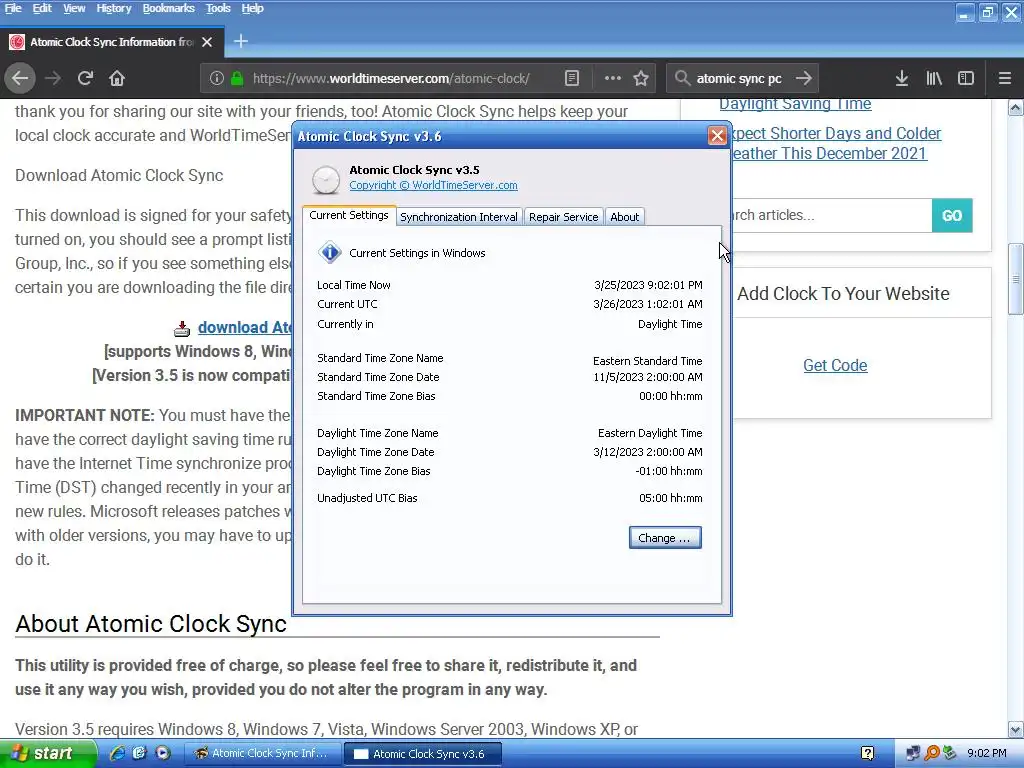Open the Edit menu
Image resolution: width=1024 pixels, height=768 pixels.
[x=42, y=8]
